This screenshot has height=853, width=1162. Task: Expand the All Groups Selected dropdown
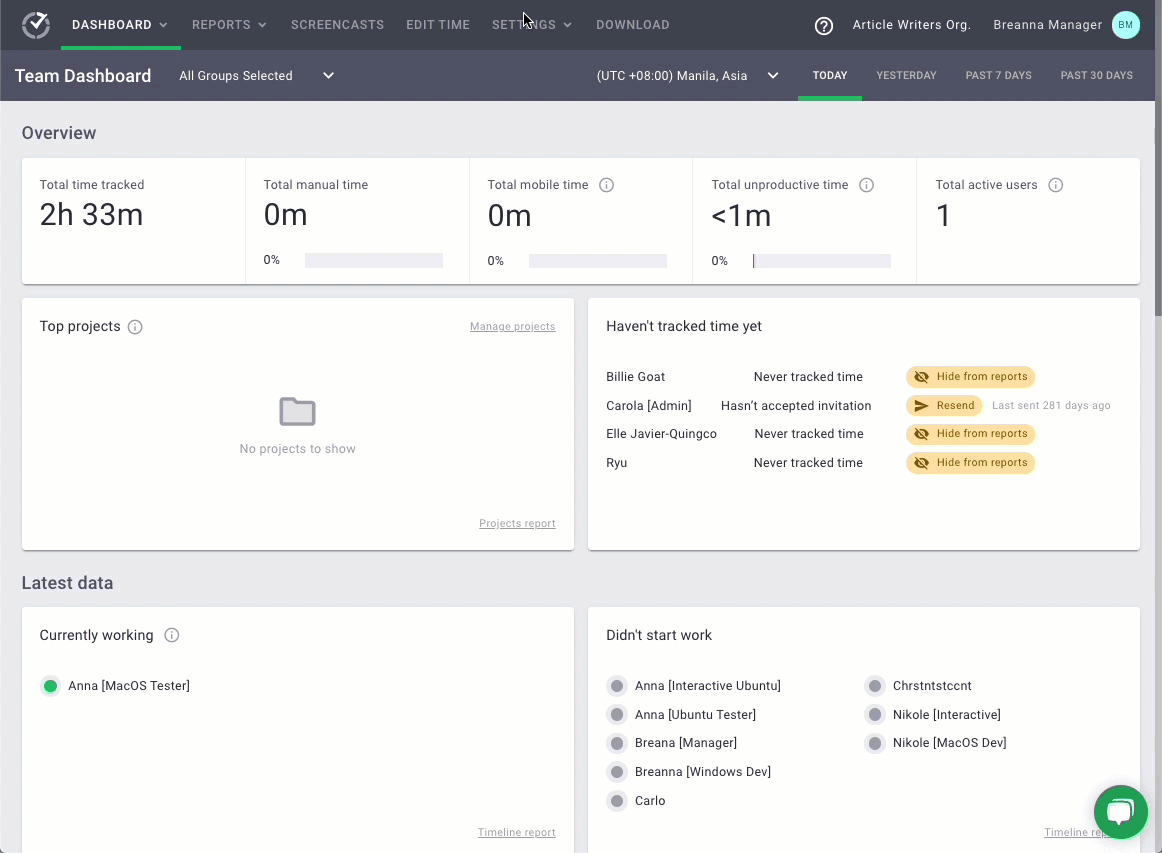point(257,76)
